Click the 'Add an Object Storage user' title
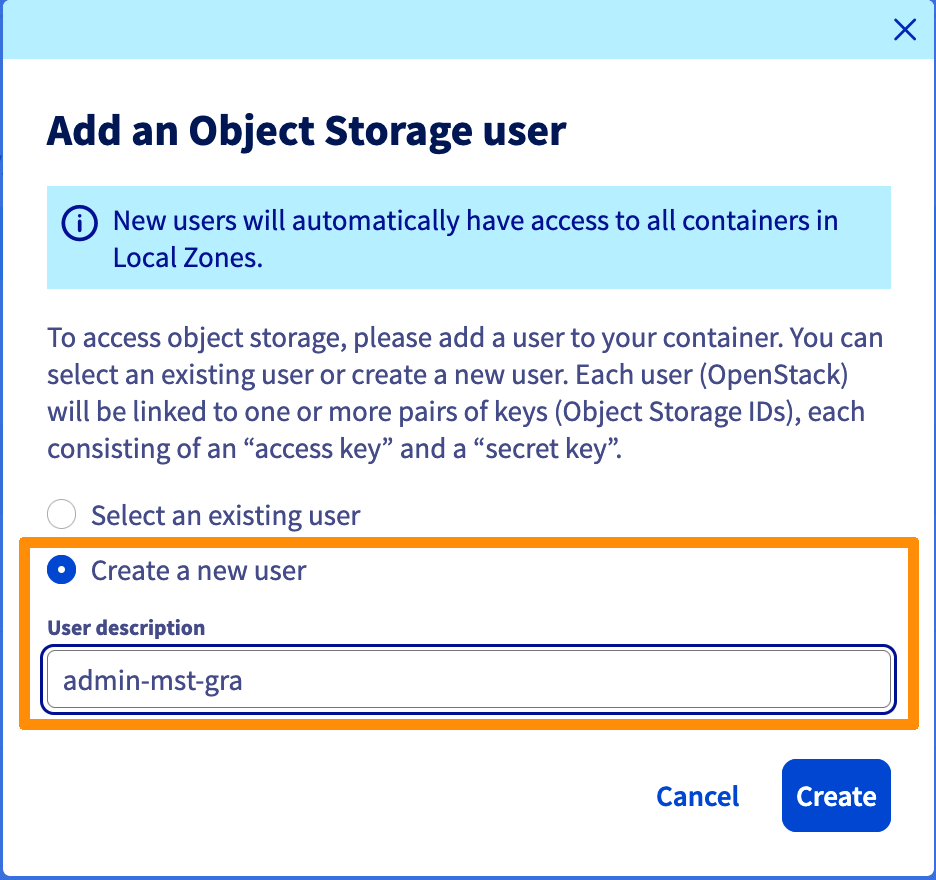 pos(305,131)
